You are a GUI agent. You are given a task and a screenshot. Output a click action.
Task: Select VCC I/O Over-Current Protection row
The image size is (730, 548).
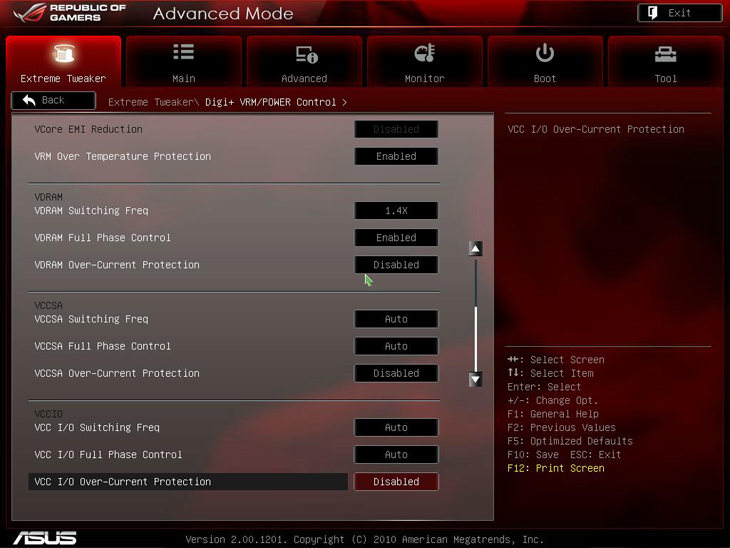click(x=189, y=482)
